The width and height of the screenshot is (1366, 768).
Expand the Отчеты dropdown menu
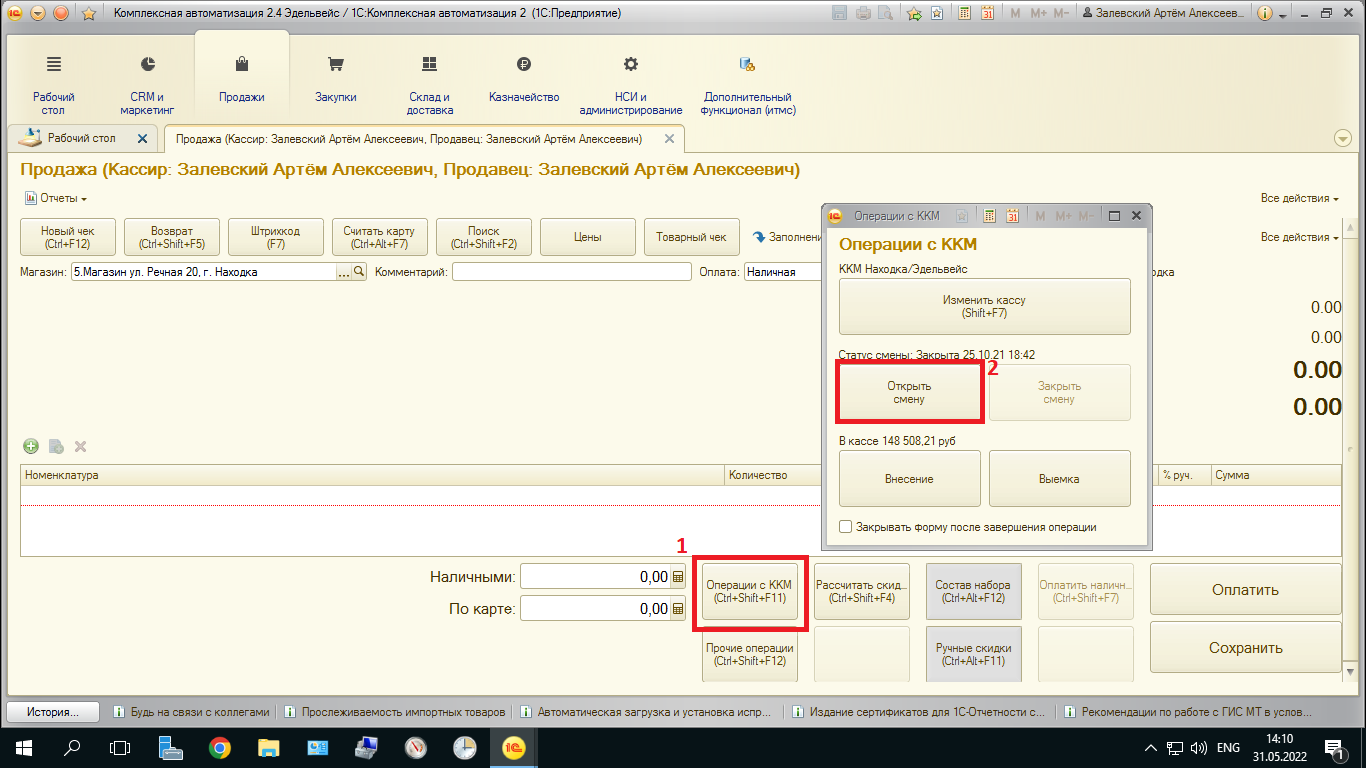point(56,198)
